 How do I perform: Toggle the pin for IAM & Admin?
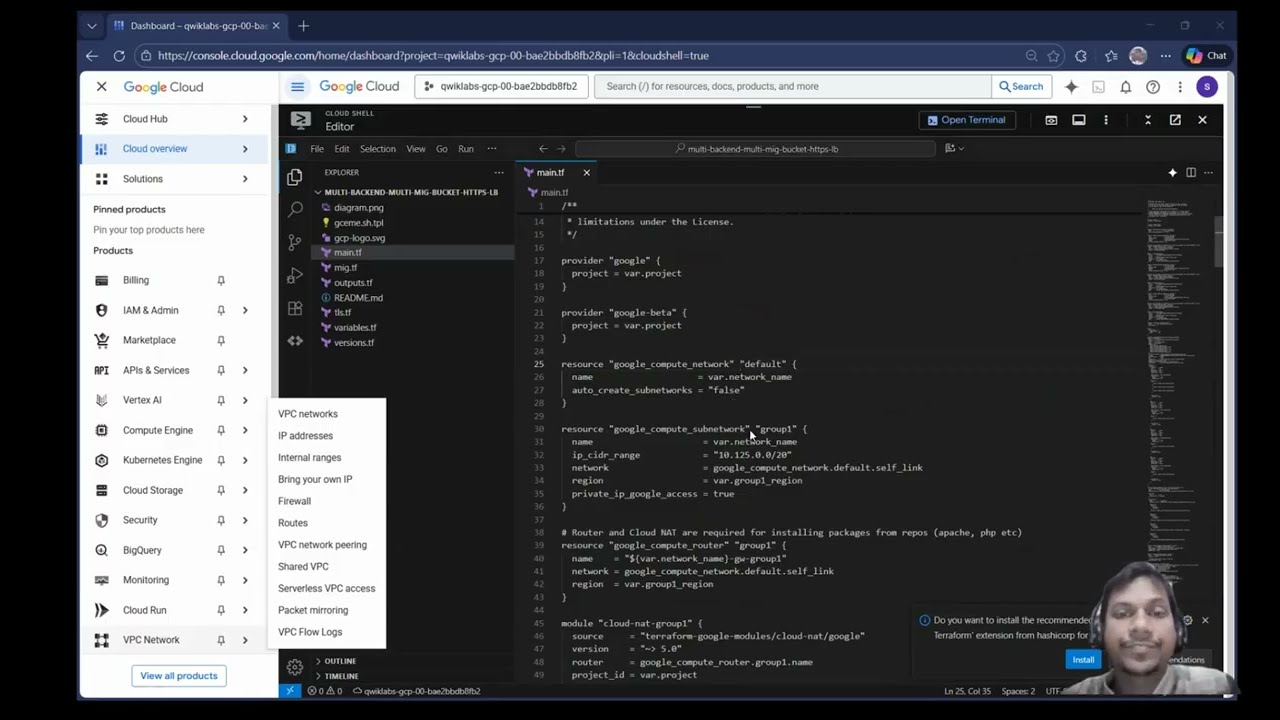221,310
